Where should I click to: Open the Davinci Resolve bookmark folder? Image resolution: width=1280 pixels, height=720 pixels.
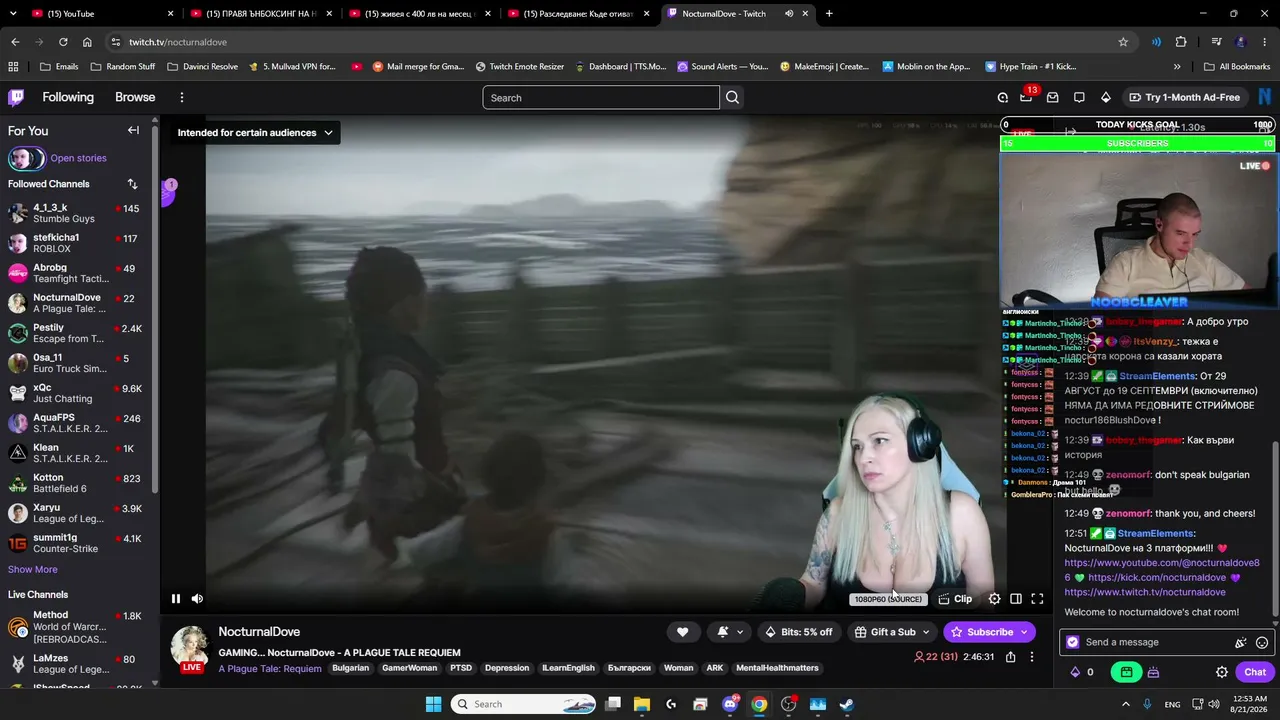tap(203, 67)
